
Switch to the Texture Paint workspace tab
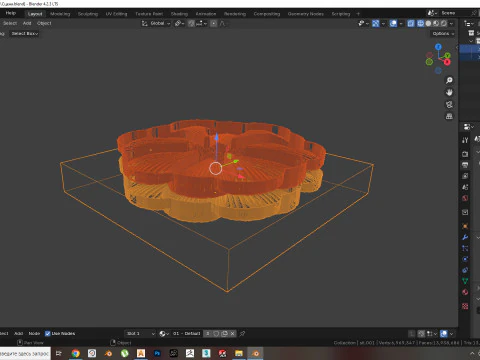tap(149, 14)
